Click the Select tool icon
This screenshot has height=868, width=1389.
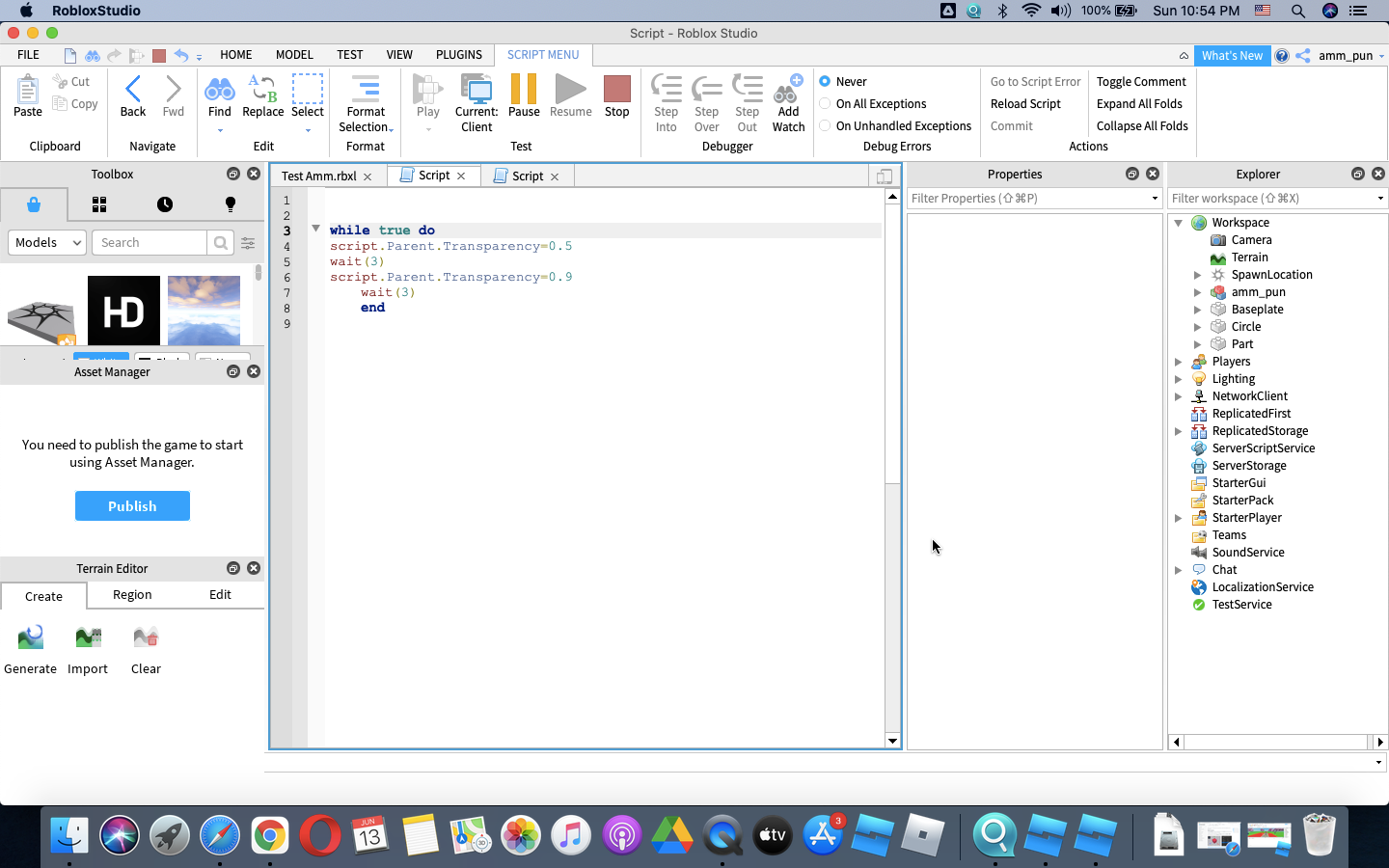pyautogui.click(x=308, y=89)
